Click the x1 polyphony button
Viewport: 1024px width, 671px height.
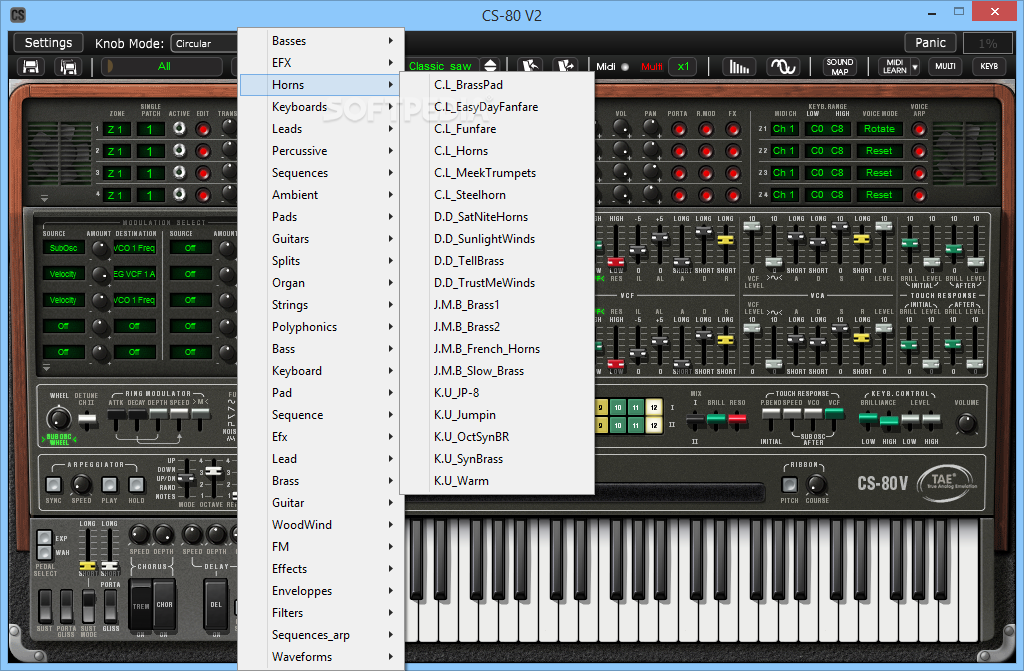[683, 67]
